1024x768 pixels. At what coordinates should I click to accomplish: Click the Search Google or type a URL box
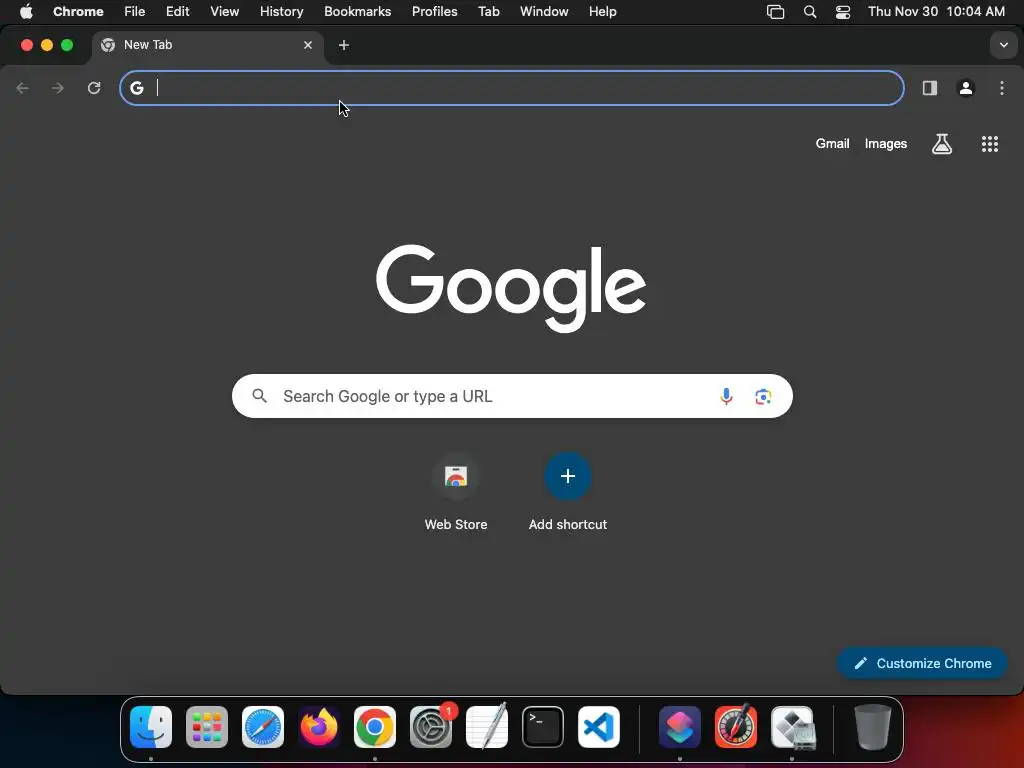tap(512, 396)
